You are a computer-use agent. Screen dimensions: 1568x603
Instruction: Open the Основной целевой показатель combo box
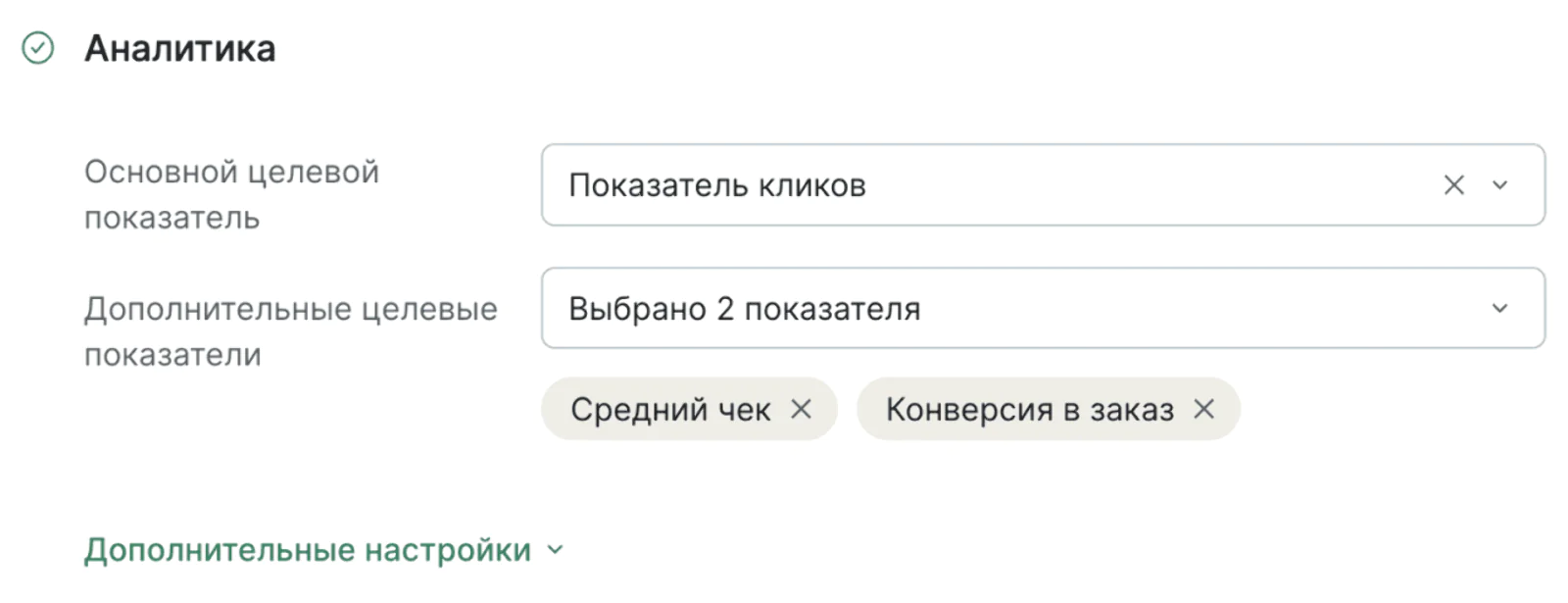(x=1044, y=185)
